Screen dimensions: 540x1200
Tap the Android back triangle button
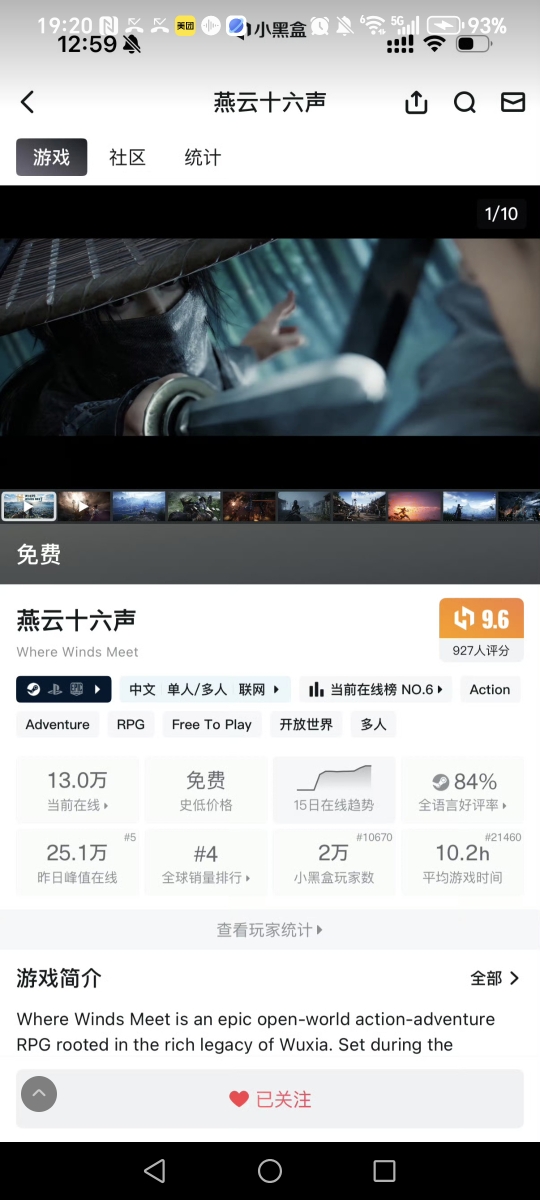pyautogui.click(x=154, y=1171)
